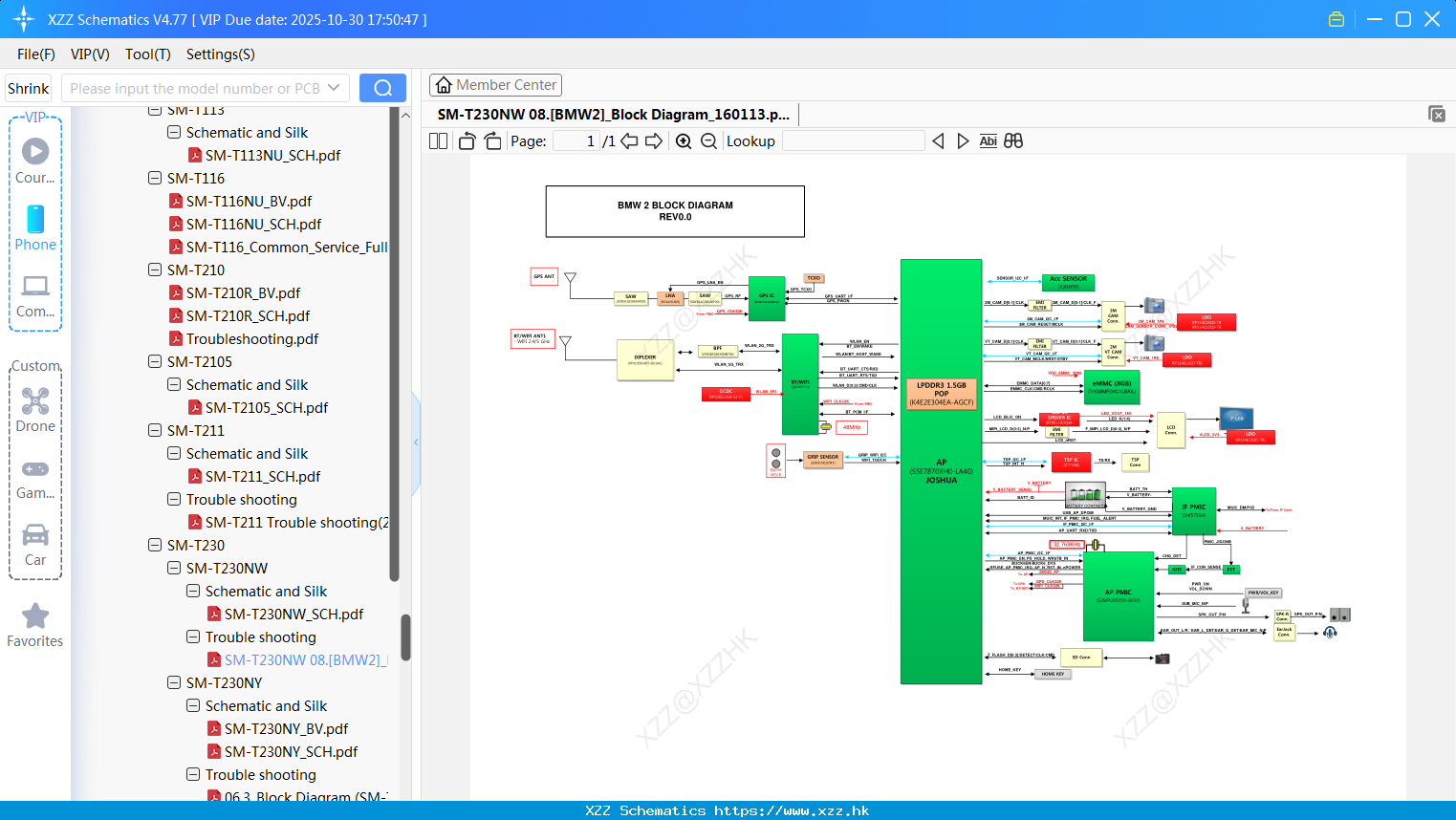Open the Game console category
This screenshot has height=820, width=1456.
coord(35,478)
